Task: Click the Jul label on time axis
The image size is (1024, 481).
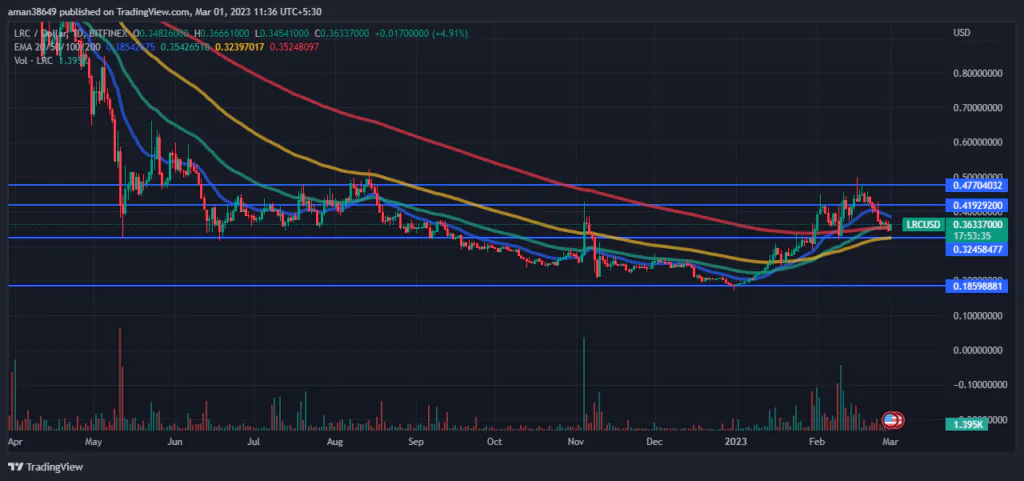Action: (x=254, y=442)
